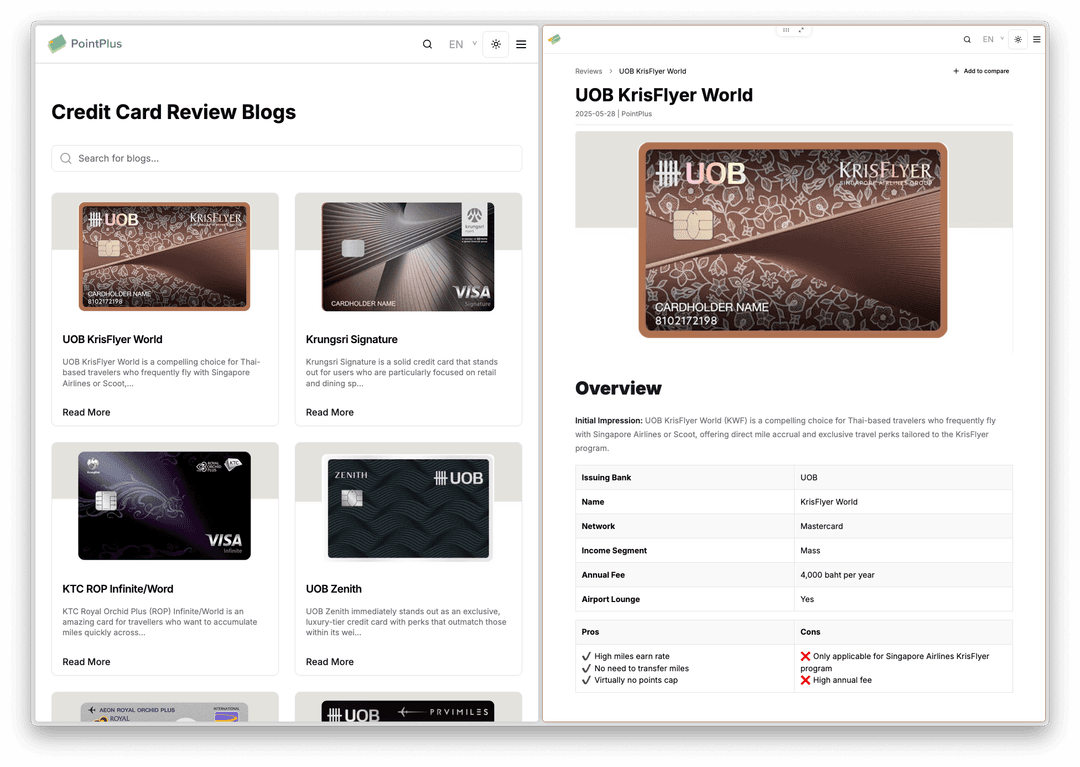This screenshot has width=1080, height=767.
Task: Click Read More under KTC ROP Infinite/Word
Action: click(86, 662)
